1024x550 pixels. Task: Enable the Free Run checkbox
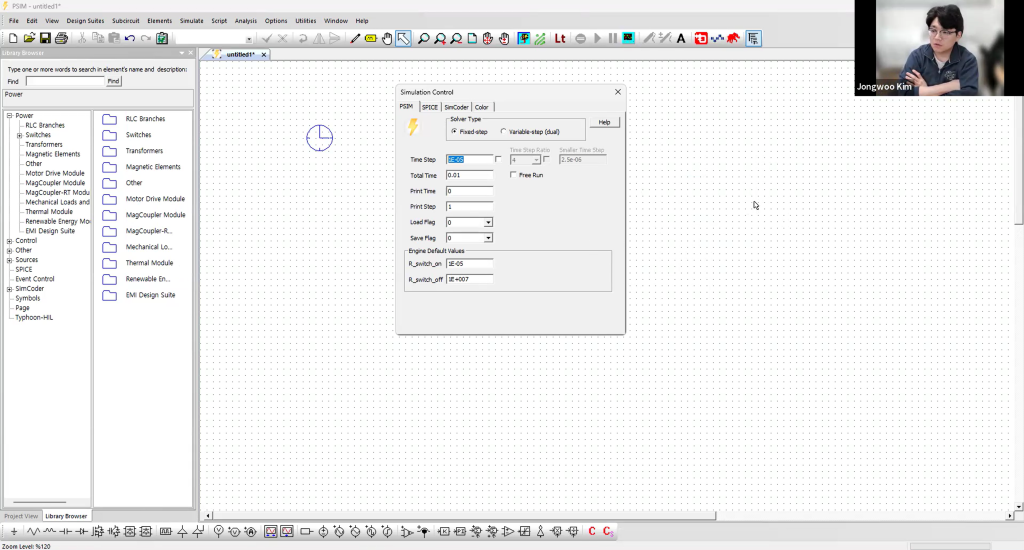tap(513, 174)
